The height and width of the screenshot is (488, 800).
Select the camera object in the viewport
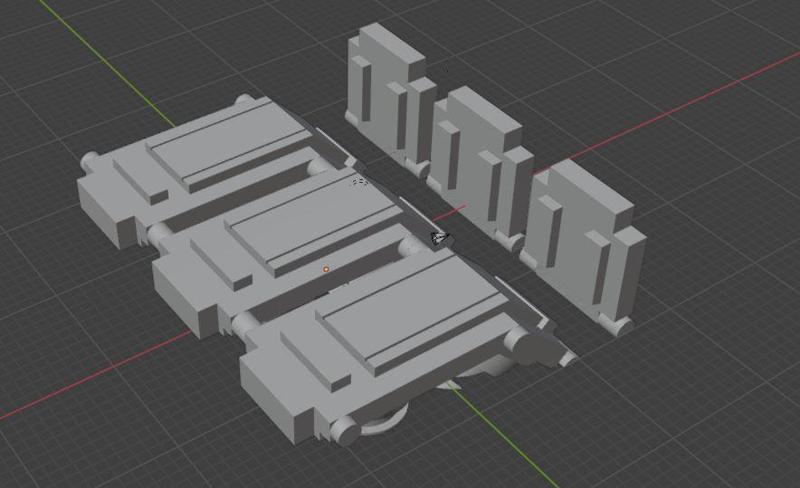pyautogui.click(x=440, y=238)
